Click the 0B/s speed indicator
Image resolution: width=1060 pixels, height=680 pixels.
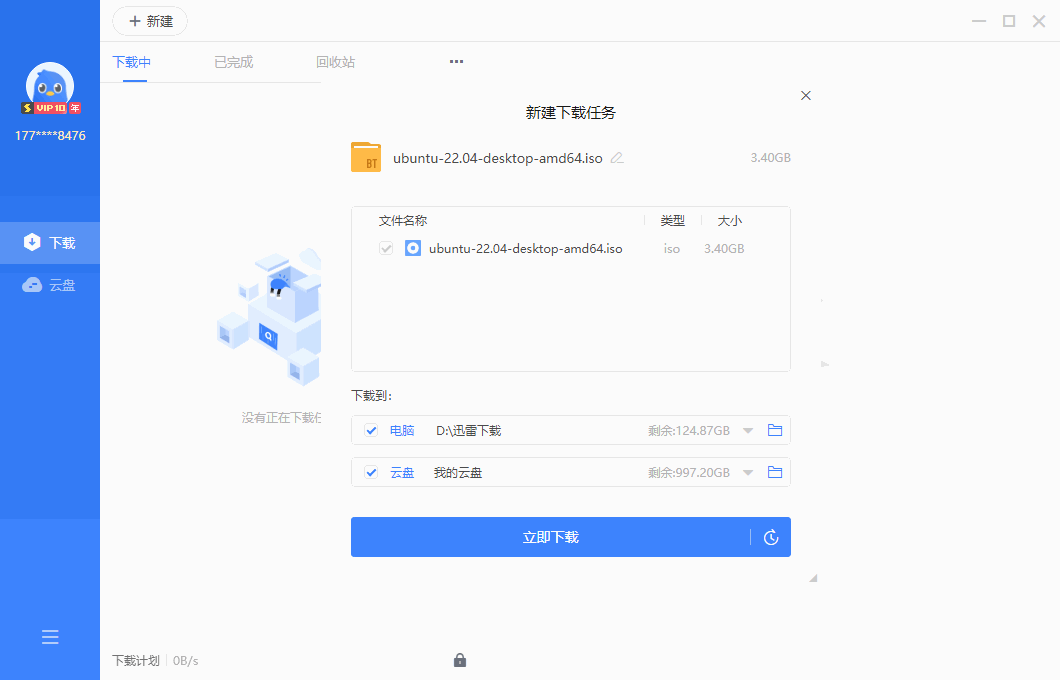(185, 660)
